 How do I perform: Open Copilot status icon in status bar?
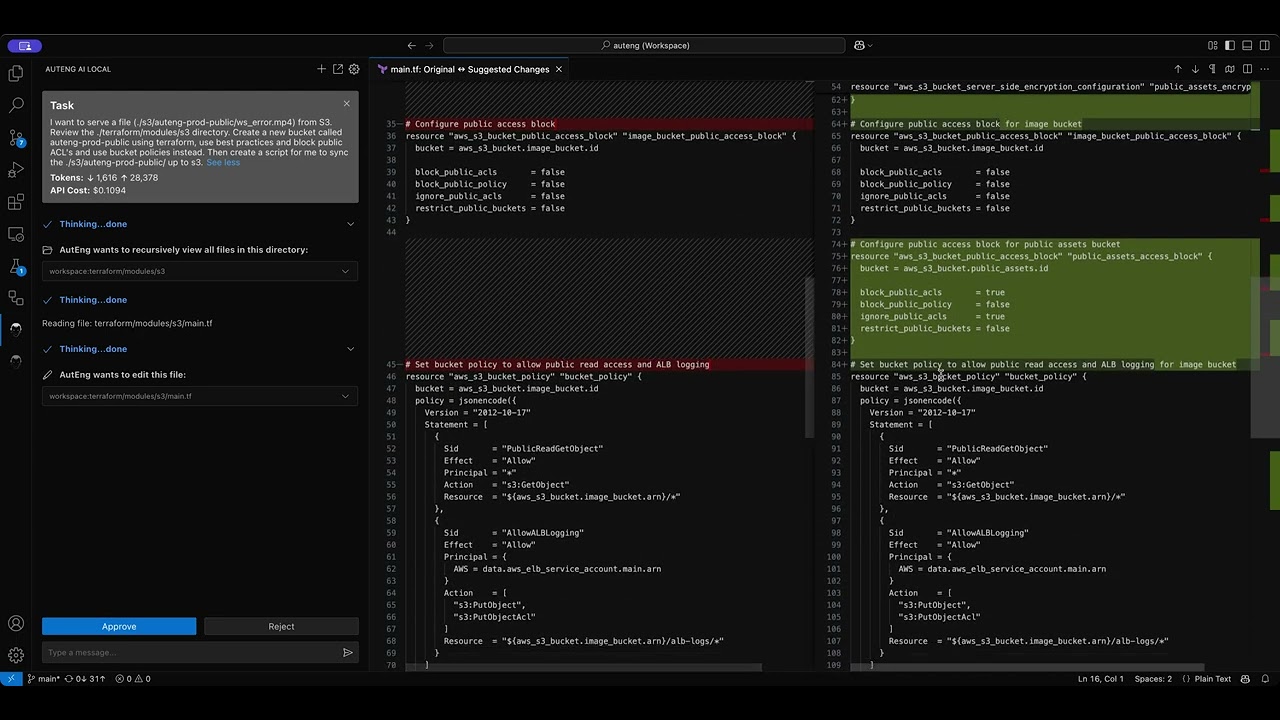[1245, 678]
